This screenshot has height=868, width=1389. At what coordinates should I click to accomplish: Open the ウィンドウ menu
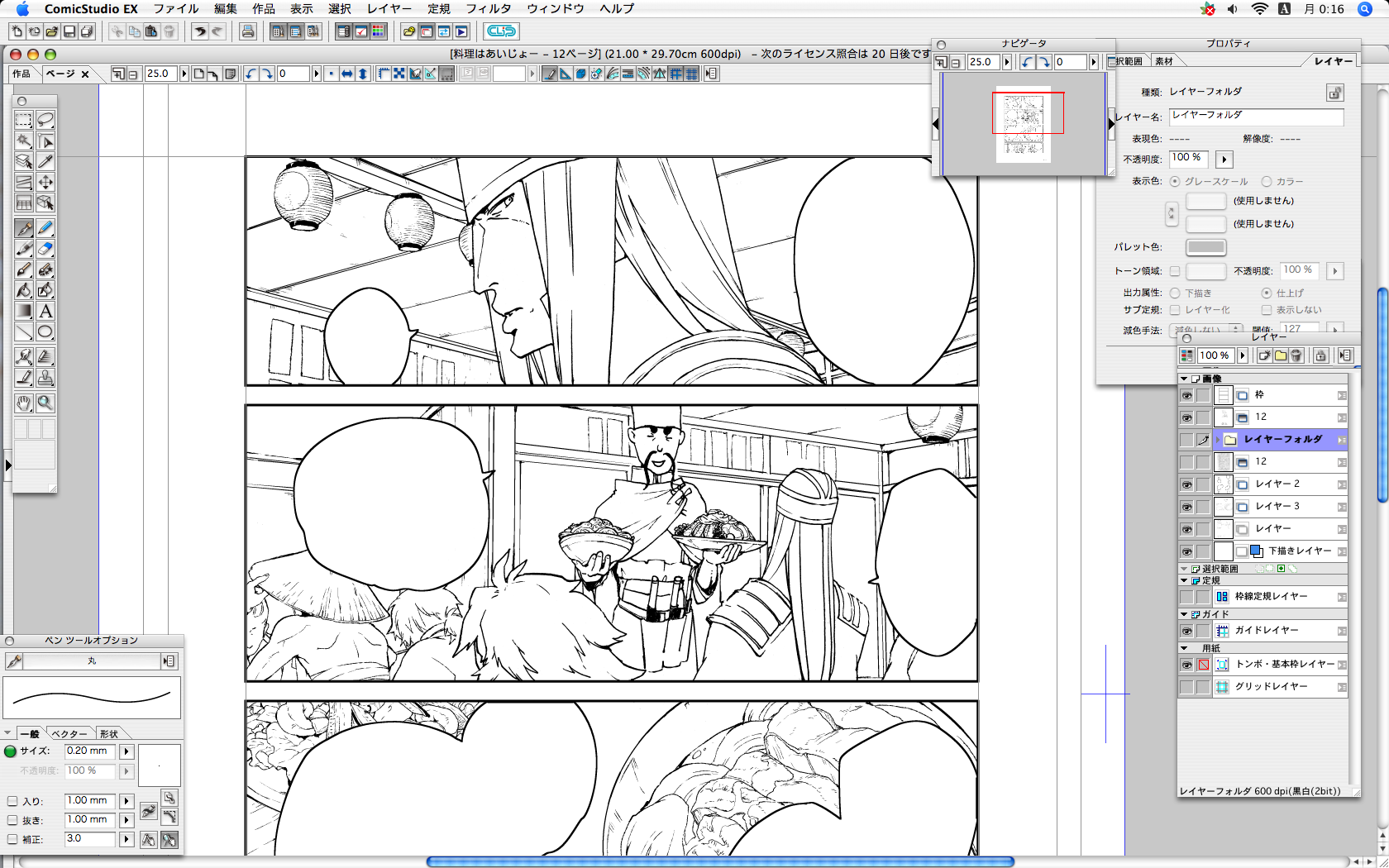(x=556, y=9)
